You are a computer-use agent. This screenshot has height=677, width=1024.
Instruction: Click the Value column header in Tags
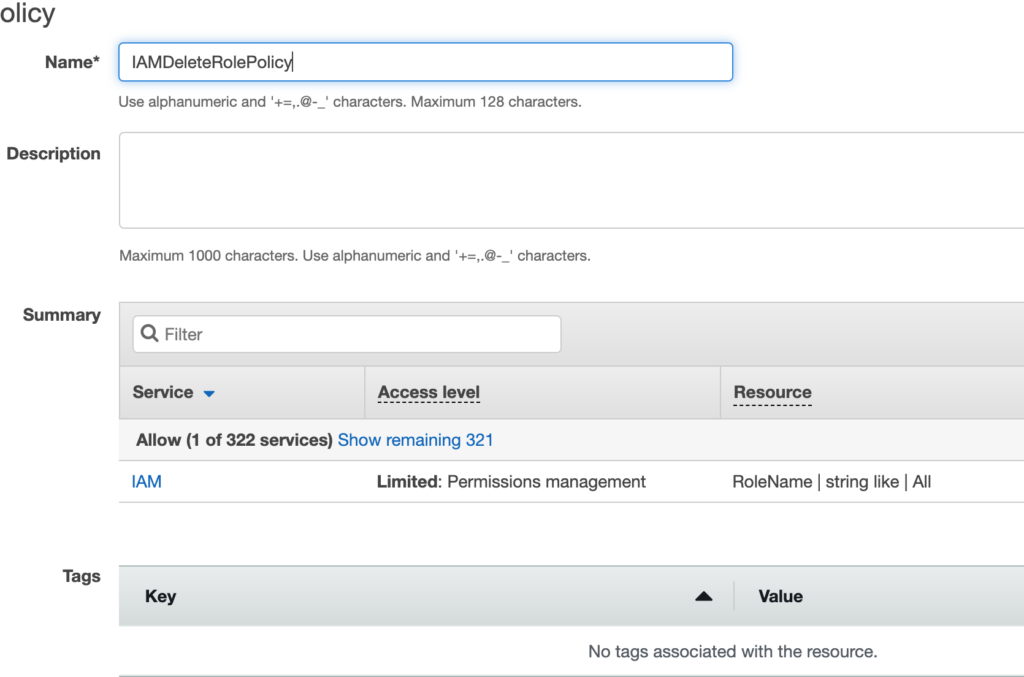(780, 596)
